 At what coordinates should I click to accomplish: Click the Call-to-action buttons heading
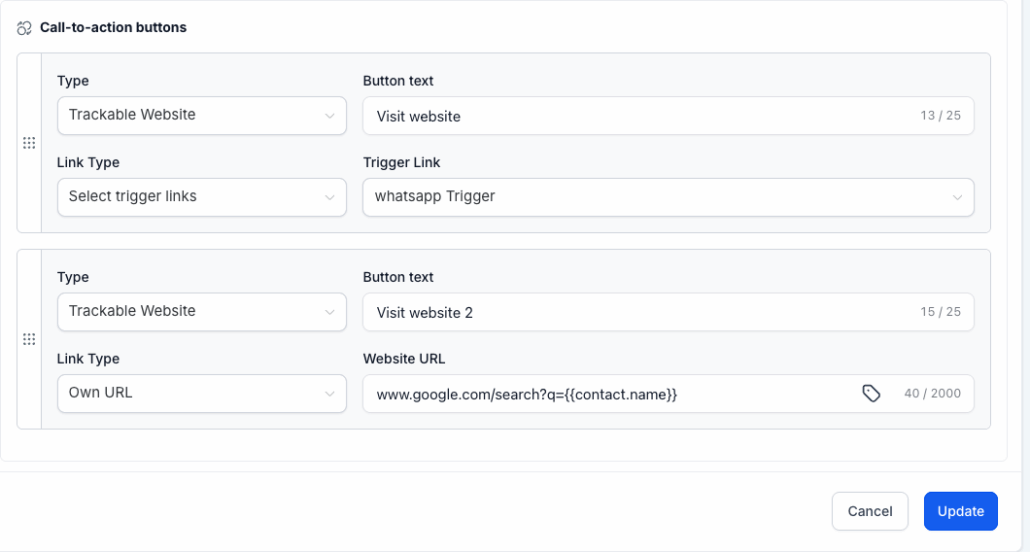pyautogui.click(x=113, y=28)
